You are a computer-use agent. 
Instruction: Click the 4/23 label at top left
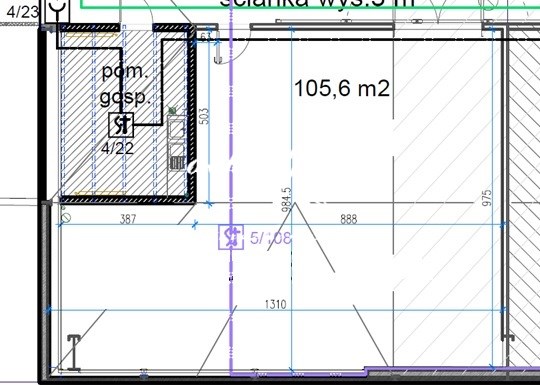coord(23,12)
